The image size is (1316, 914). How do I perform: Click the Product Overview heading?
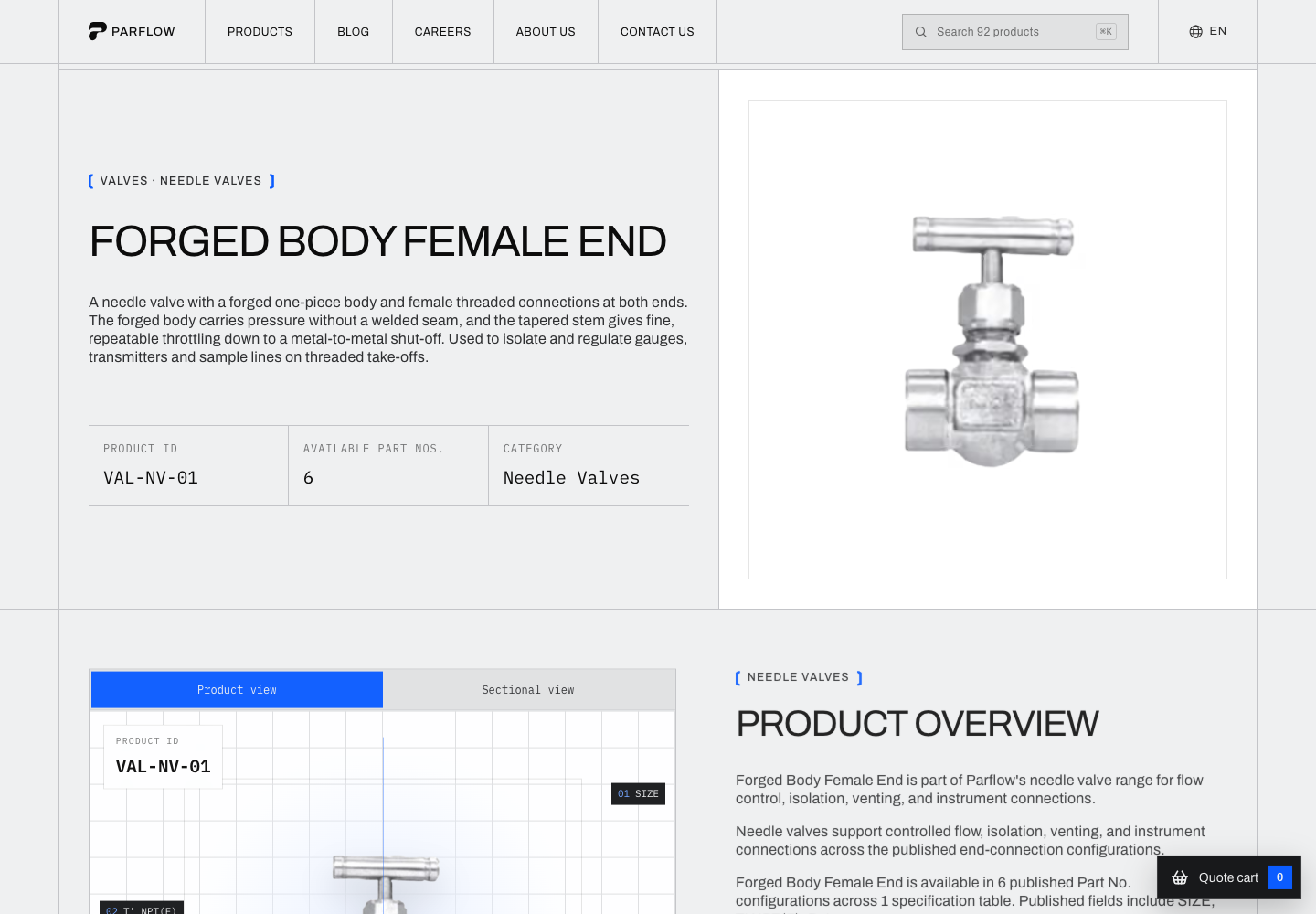[918, 724]
